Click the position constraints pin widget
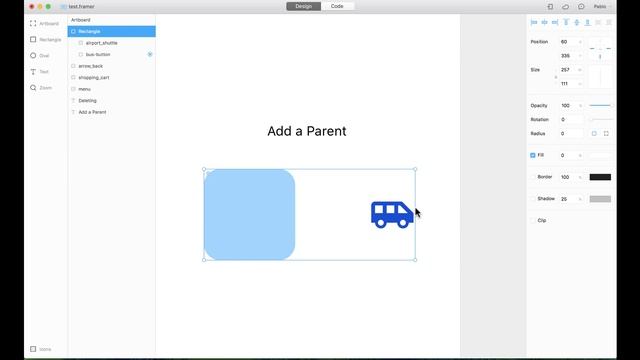The image size is (640, 360). click(600, 49)
